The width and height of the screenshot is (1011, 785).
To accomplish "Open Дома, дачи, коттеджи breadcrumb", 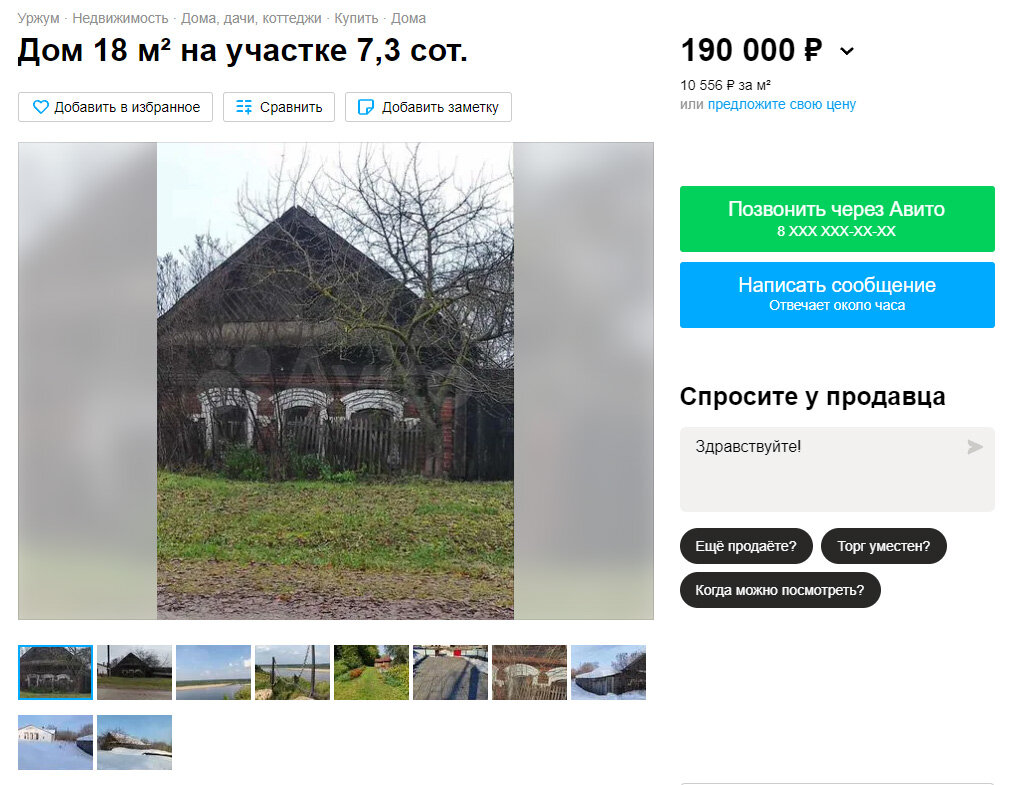I will [251, 18].
